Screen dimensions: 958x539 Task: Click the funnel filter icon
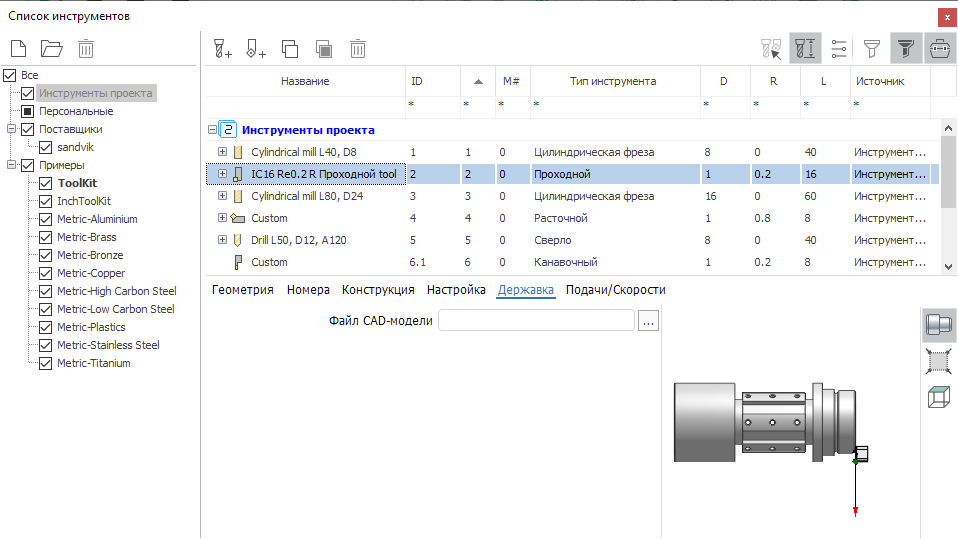[872, 48]
